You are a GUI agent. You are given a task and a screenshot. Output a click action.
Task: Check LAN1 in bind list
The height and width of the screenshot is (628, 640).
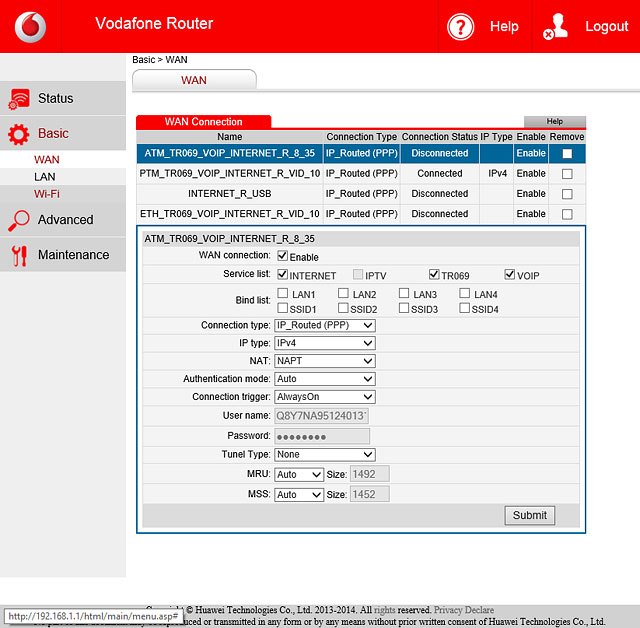pyautogui.click(x=282, y=293)
